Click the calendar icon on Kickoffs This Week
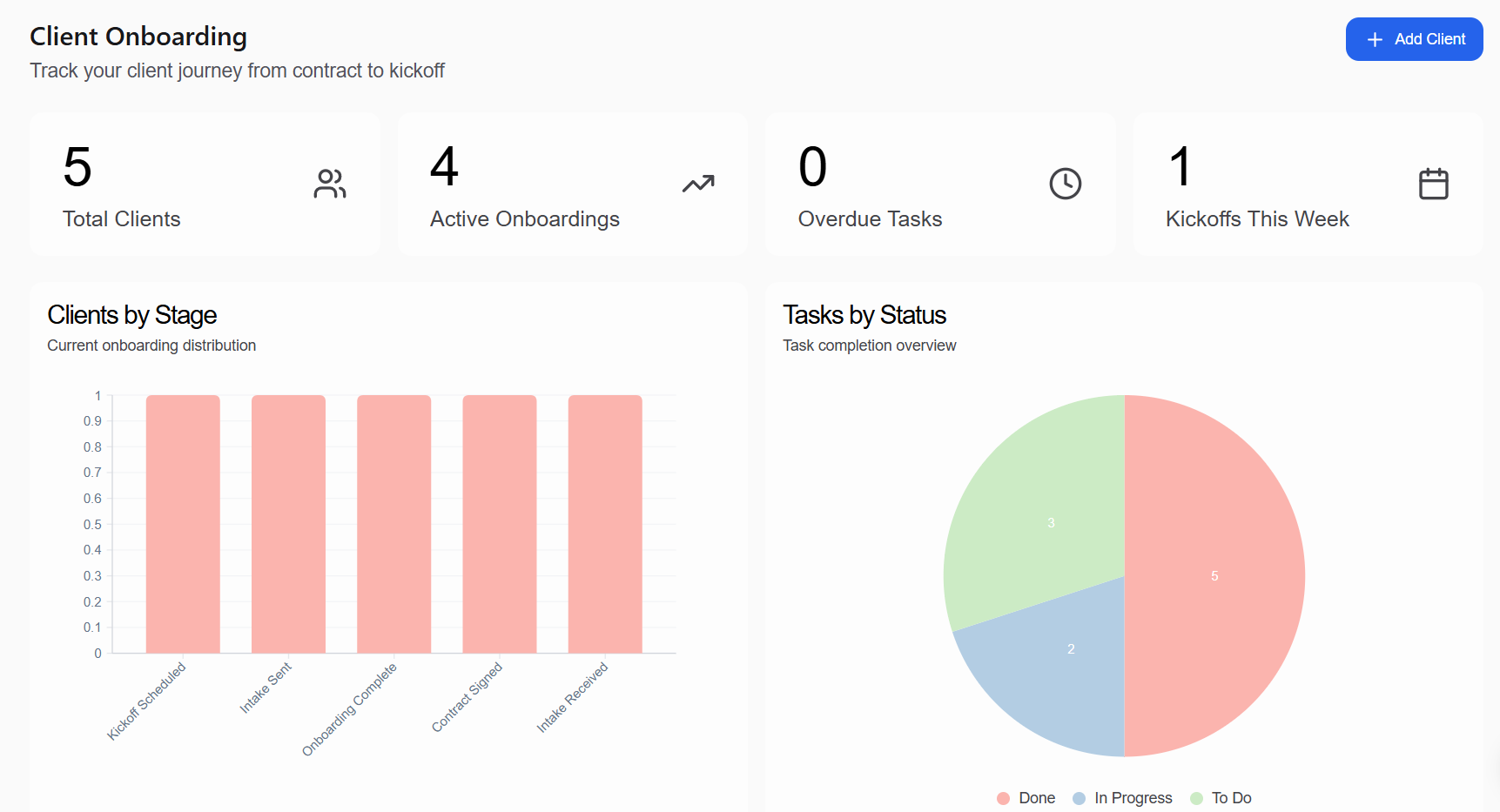 1433,184
